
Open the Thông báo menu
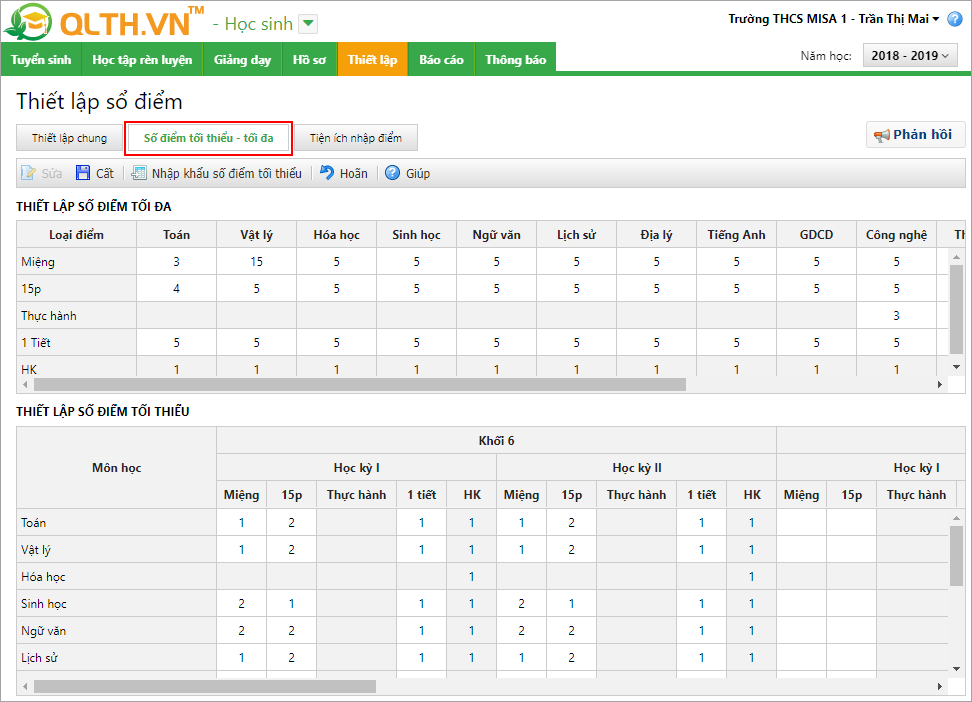[516, 60]
